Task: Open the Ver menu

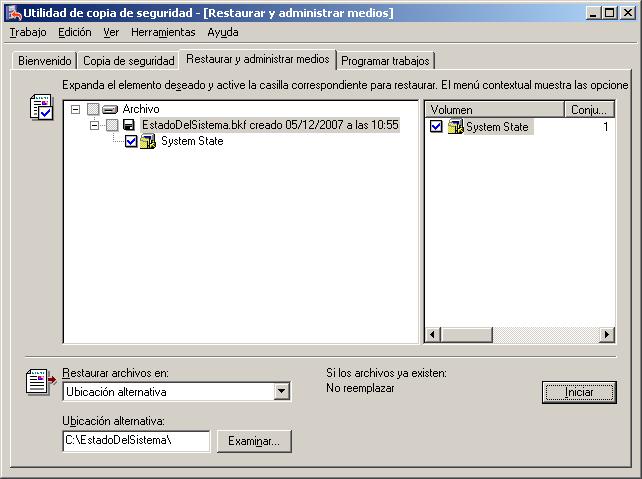Action: [111, 32]
